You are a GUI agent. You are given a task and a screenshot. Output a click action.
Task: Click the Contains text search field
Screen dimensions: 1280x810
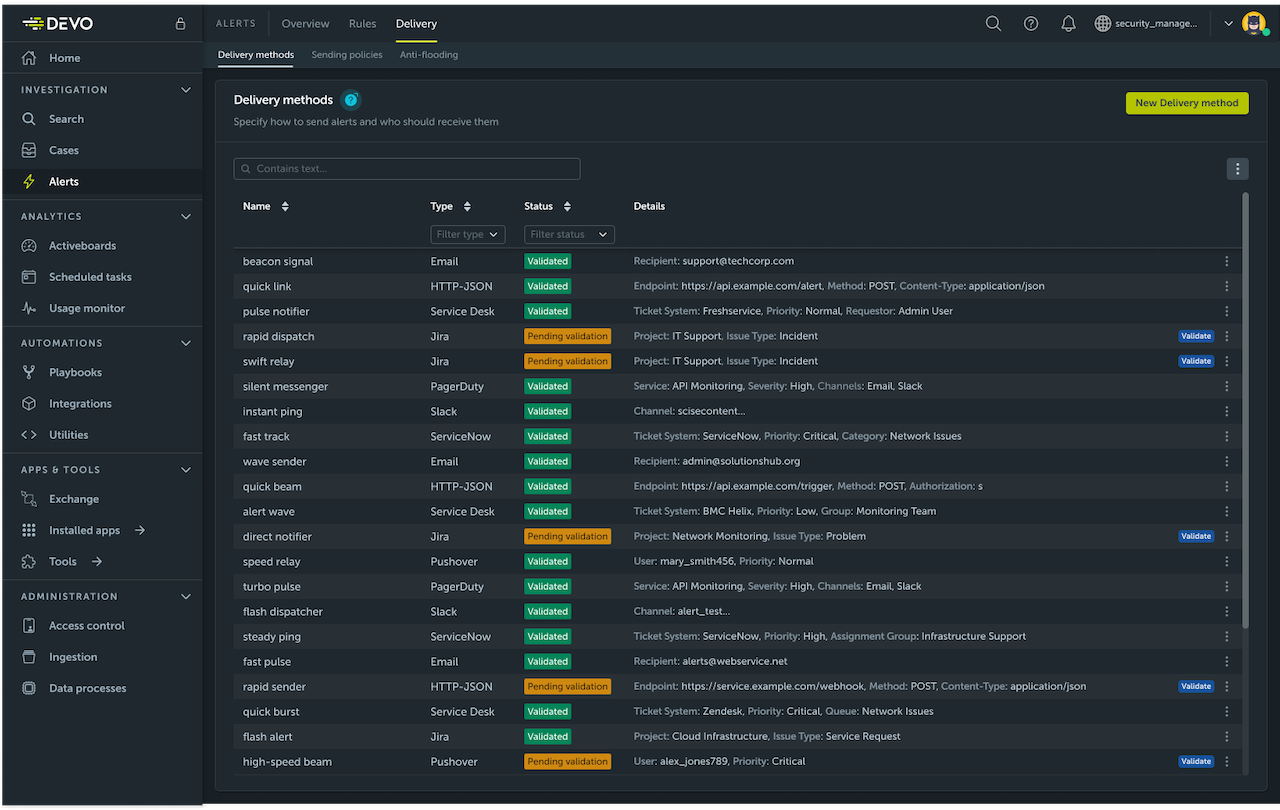[x=406, y=168]
